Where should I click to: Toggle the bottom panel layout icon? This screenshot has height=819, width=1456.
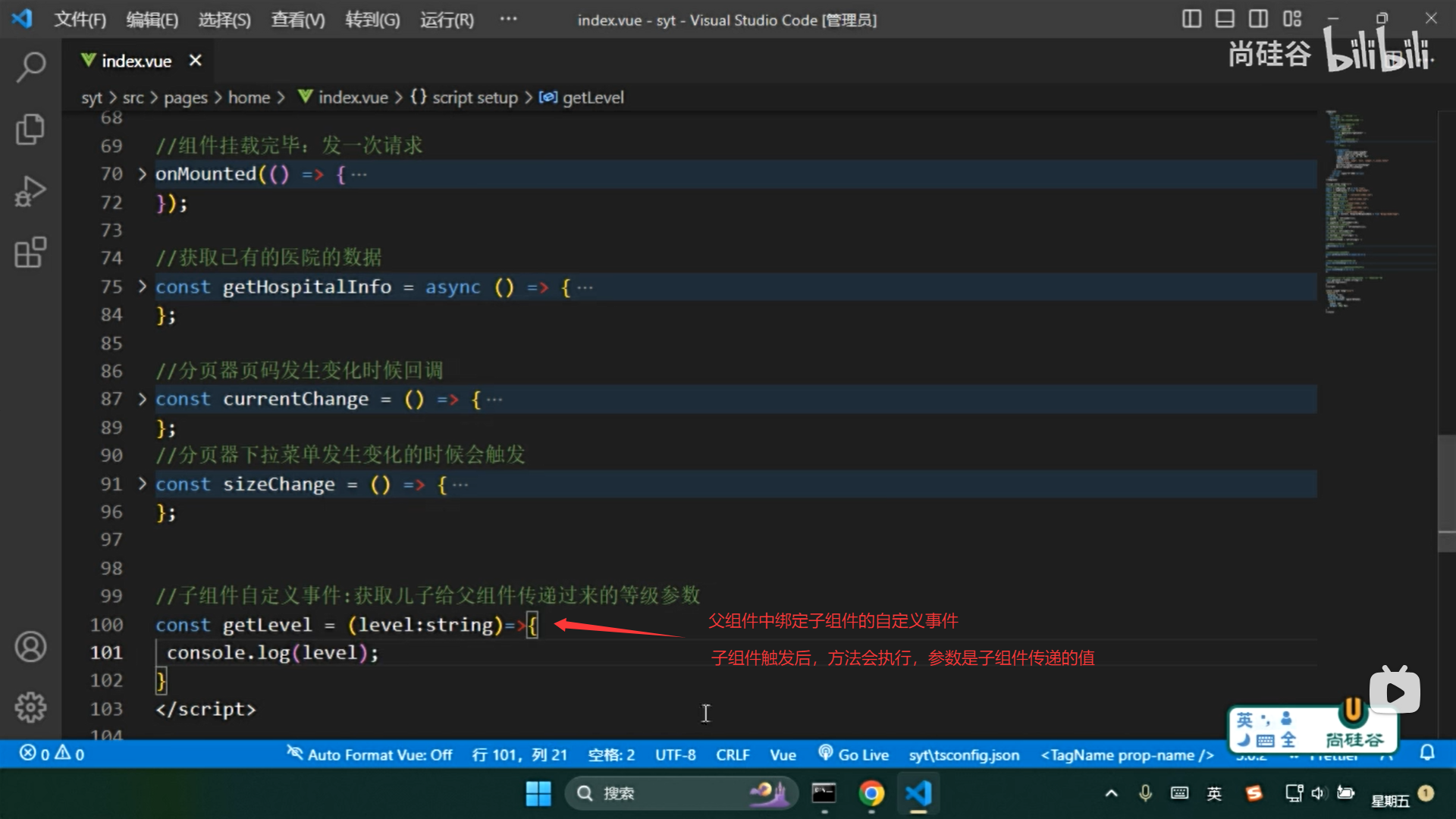click(x=1225, y=19)
